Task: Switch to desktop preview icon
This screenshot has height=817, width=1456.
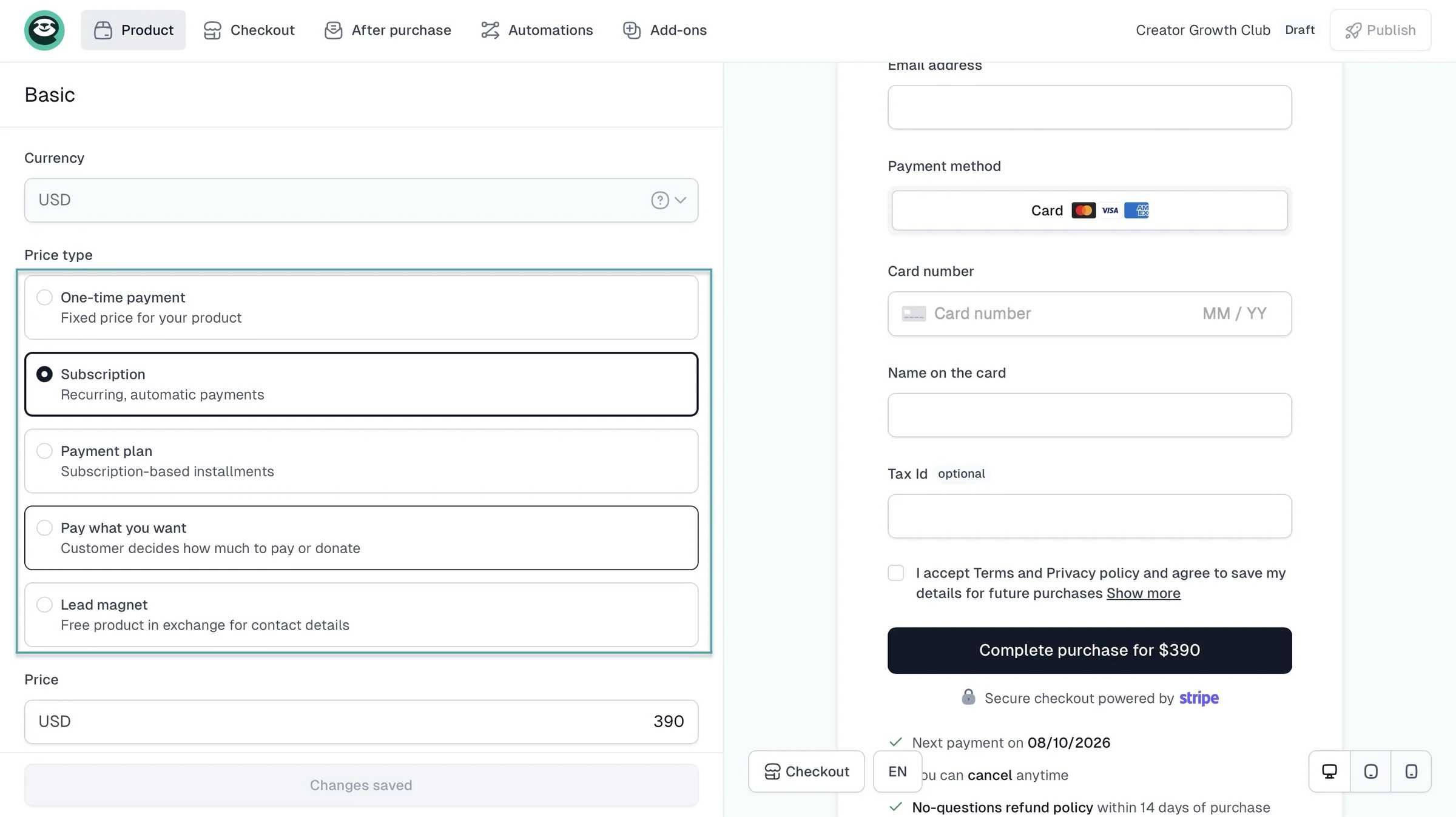Action: pos(1329,772)
